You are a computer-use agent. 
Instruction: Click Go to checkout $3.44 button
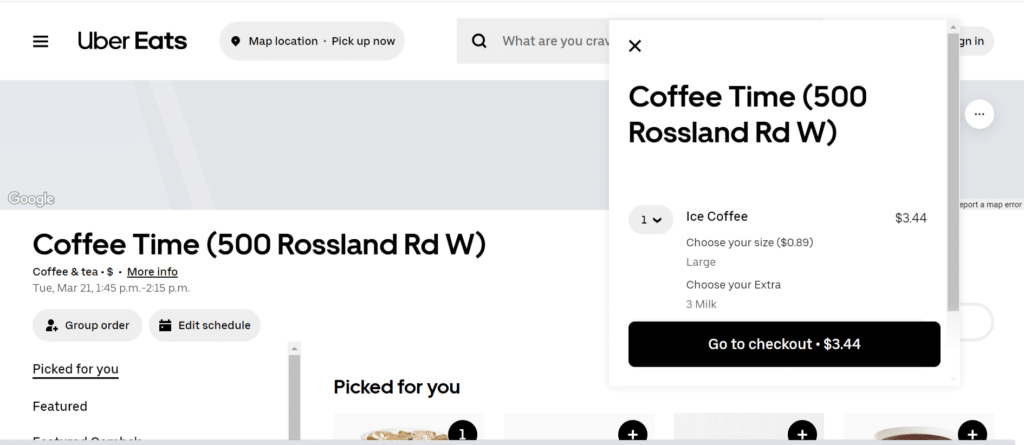pyautogui.click(x=784, y=344)
